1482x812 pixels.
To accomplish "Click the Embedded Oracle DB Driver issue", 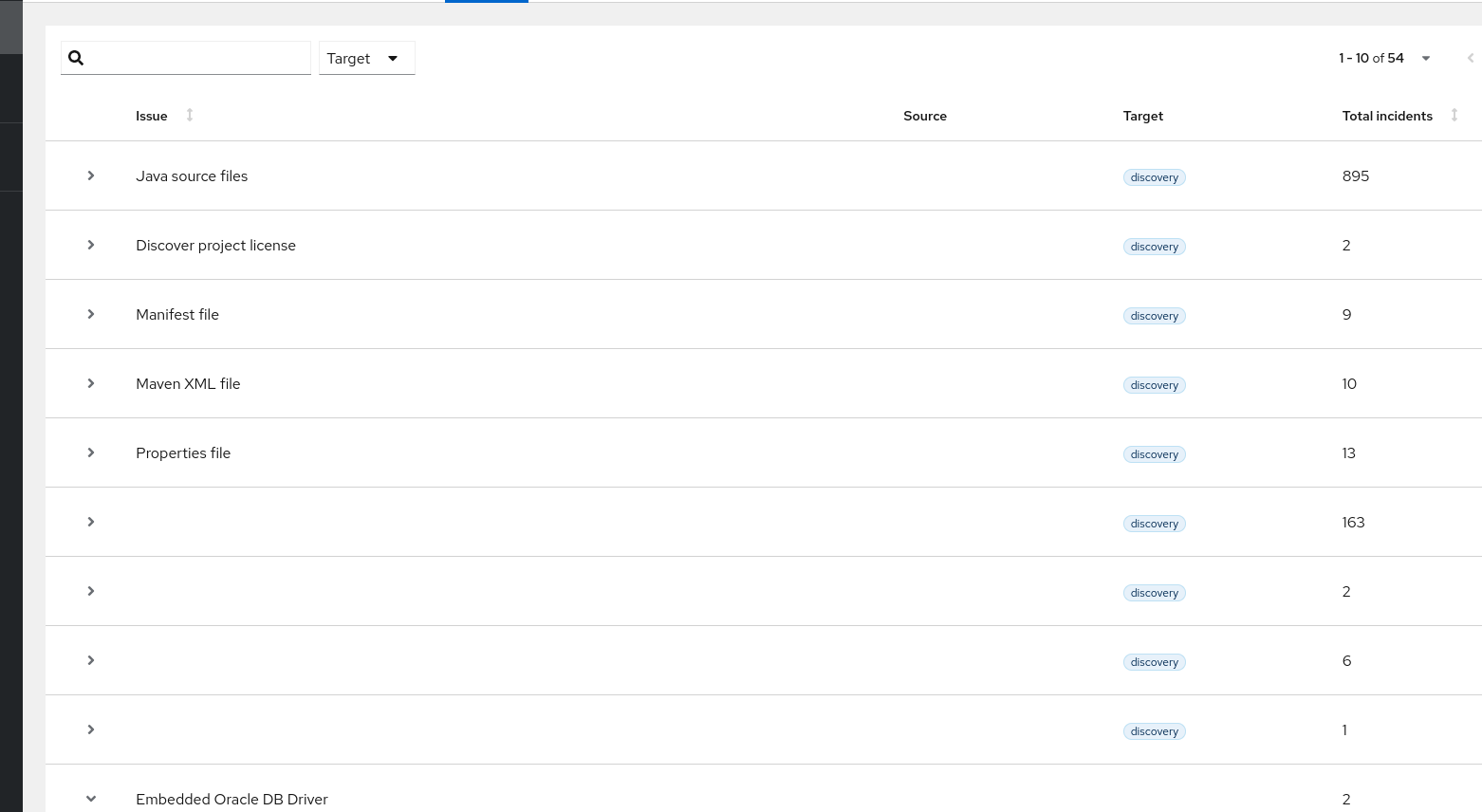I will pos(232,799).
